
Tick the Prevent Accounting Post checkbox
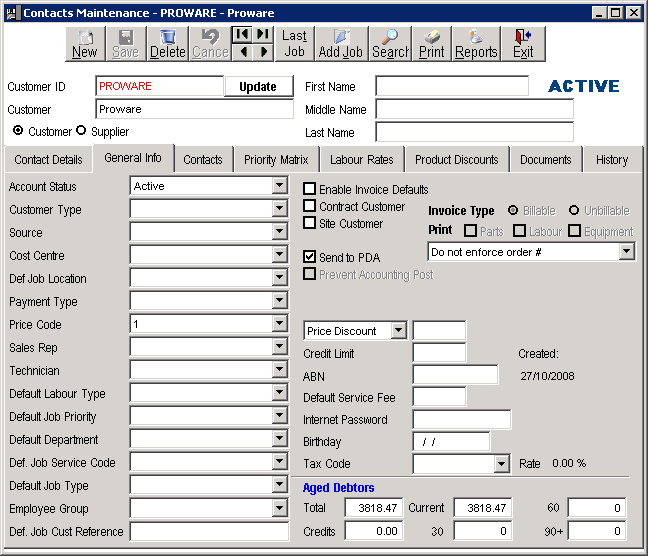tap(309, 274)
